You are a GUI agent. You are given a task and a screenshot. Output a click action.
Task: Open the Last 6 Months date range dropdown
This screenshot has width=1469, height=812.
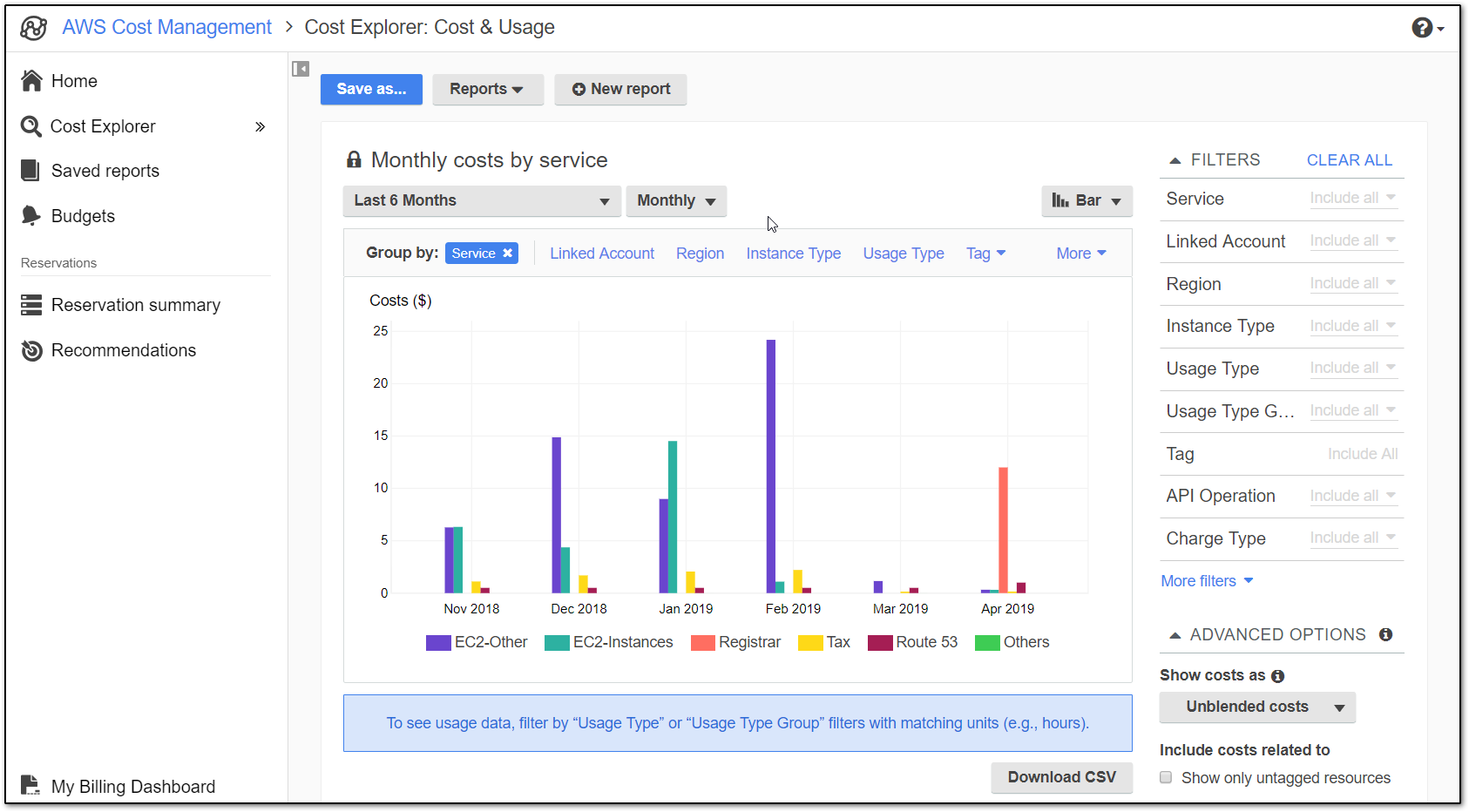pos(482,200)
